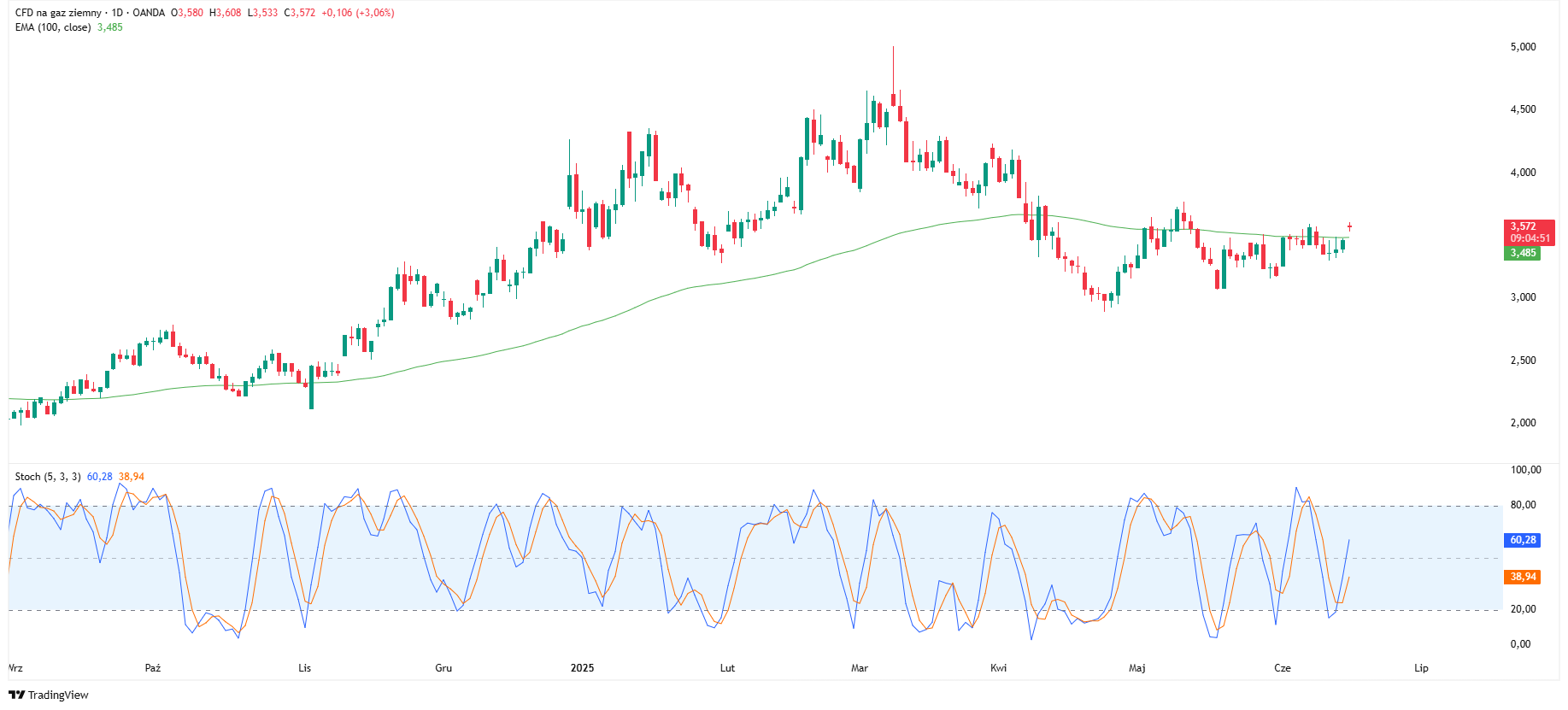
Task: Click the close price C3,572 in header
Action: pyautogui.click(x=300, y=13)
